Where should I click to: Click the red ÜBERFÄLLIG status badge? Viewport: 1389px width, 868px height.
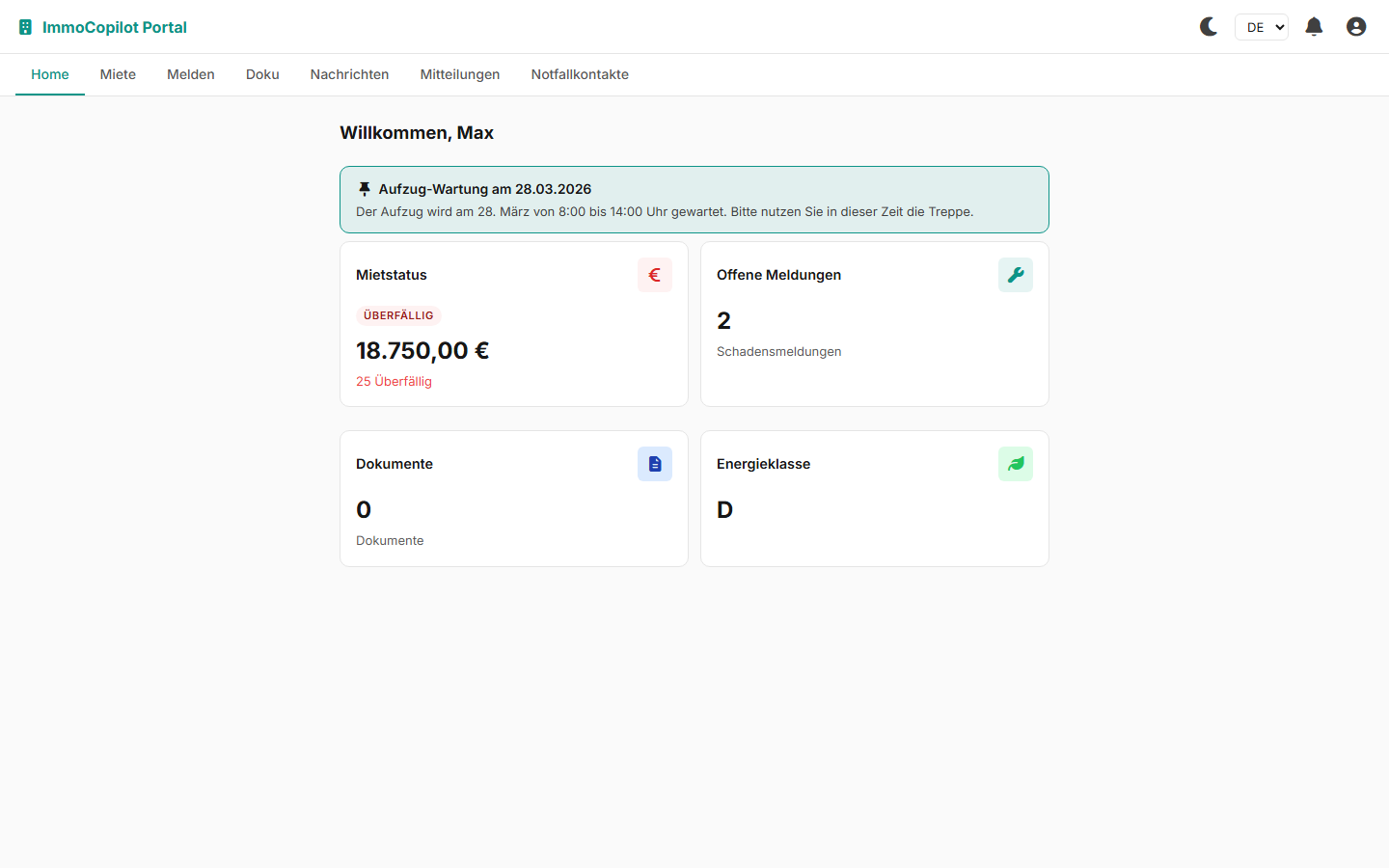tap(398, 314)
